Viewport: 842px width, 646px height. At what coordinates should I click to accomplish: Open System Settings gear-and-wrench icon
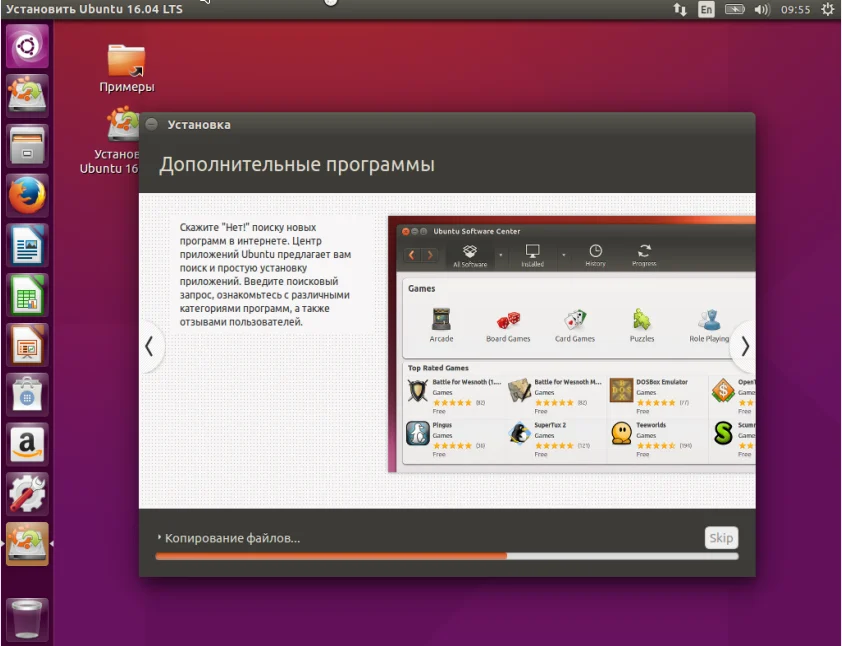click(x=27, y=493)
